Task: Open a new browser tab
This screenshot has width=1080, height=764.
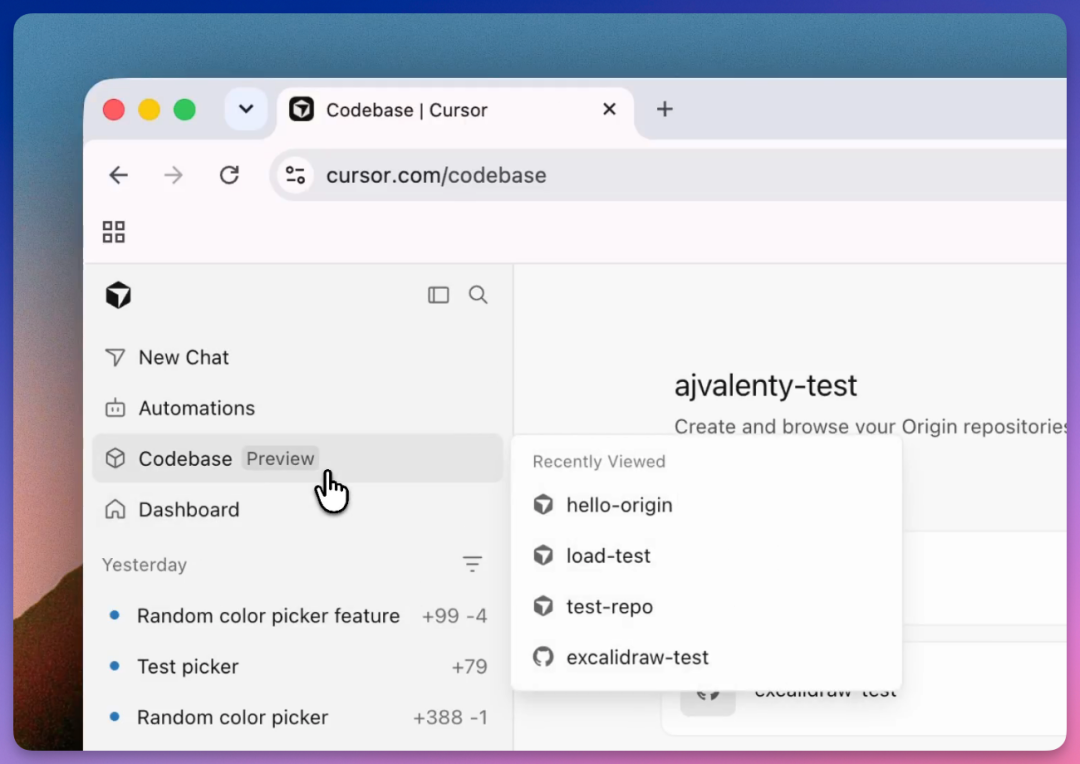Action: coord(665,109)
